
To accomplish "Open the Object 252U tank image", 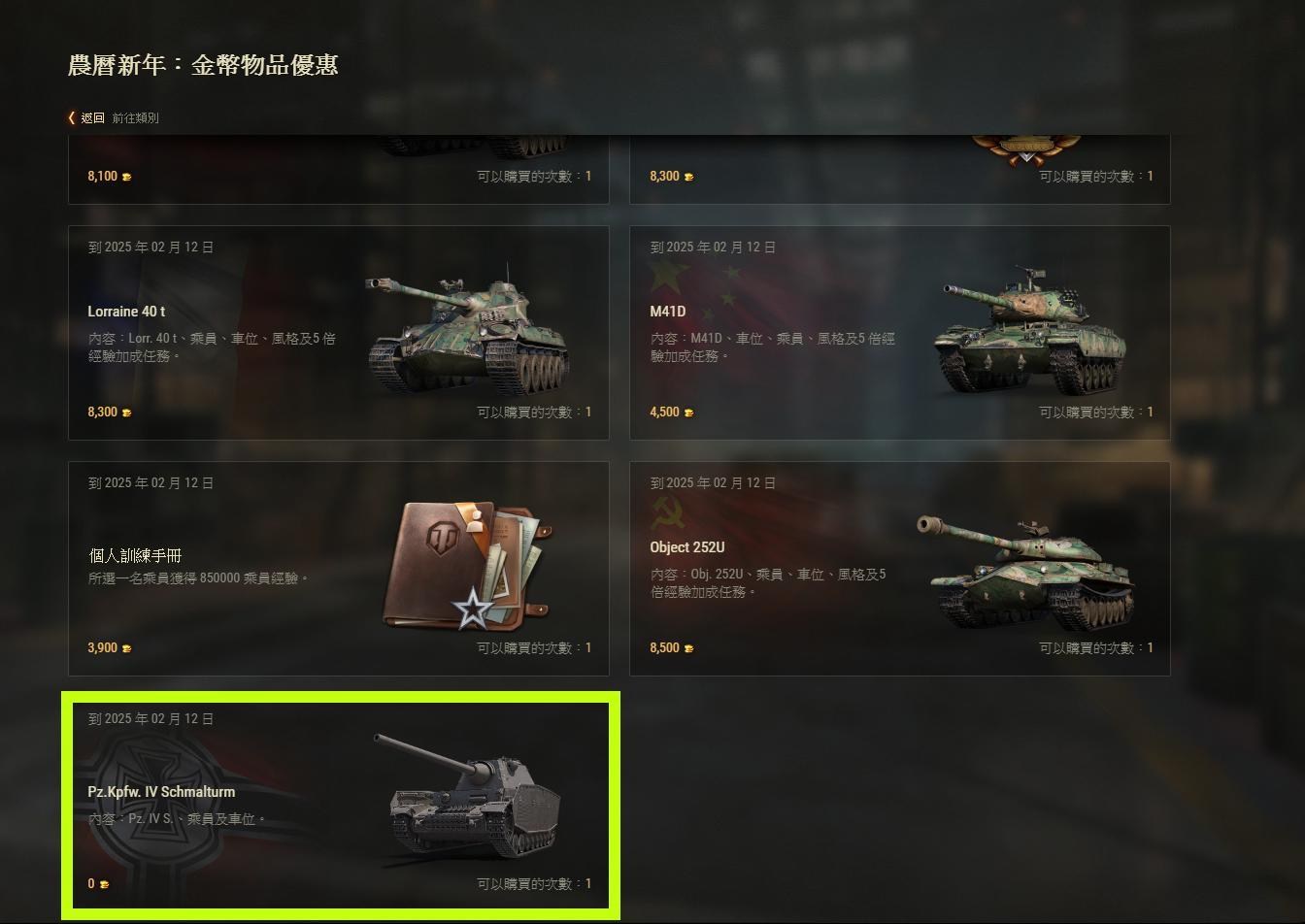I will click(1025, 571).
